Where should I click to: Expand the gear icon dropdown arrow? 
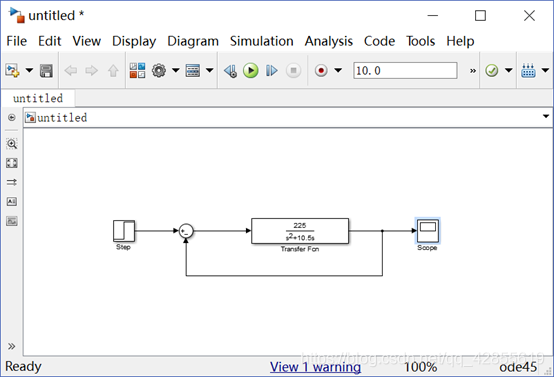[x=176, y=70]
